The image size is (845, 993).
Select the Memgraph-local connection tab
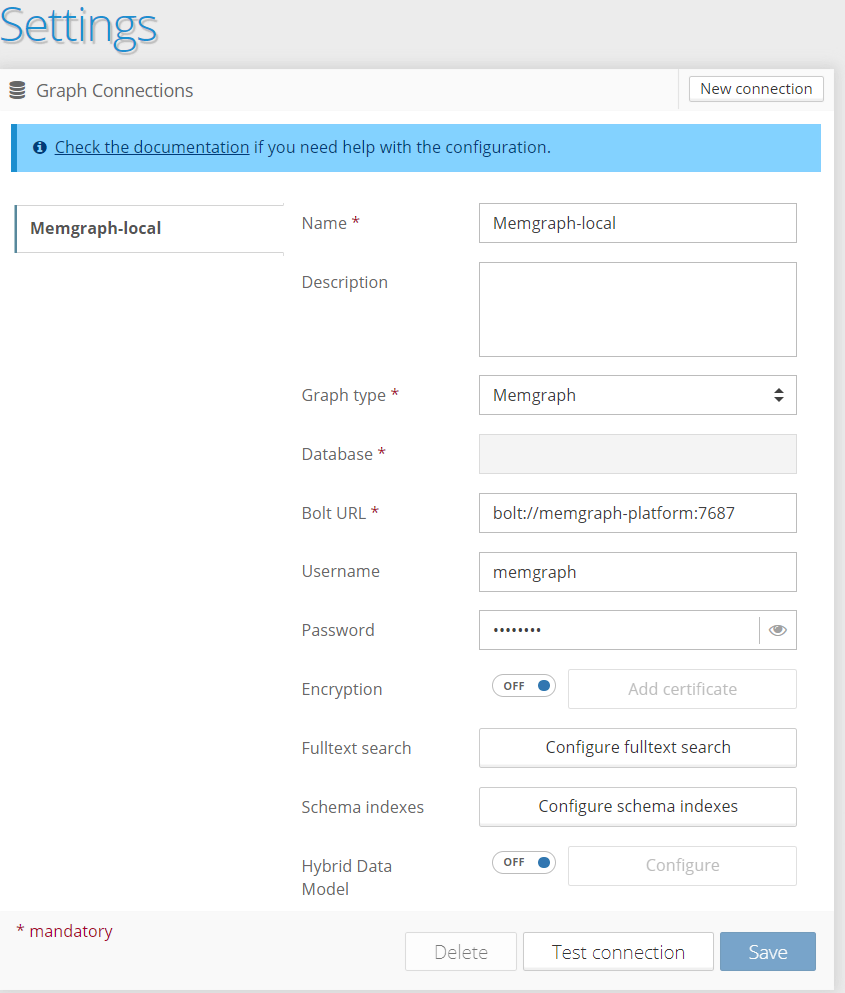click(x=149, y=229)
